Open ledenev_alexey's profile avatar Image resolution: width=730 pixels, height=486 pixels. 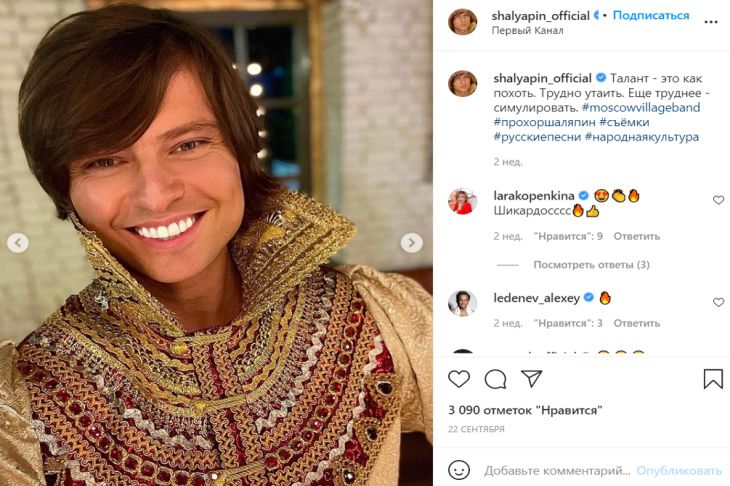pyautogui.click(x=462, y=303)
